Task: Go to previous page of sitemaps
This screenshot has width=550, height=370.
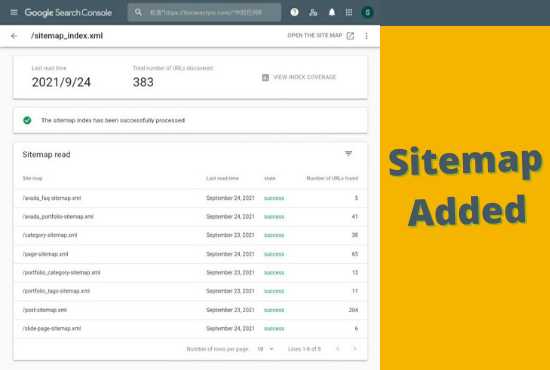Action: tap(338, 349)
